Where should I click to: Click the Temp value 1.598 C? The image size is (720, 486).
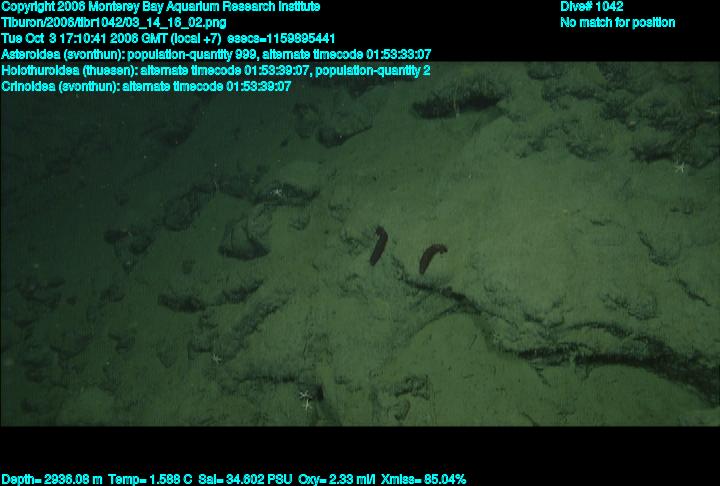pos(150,479)
